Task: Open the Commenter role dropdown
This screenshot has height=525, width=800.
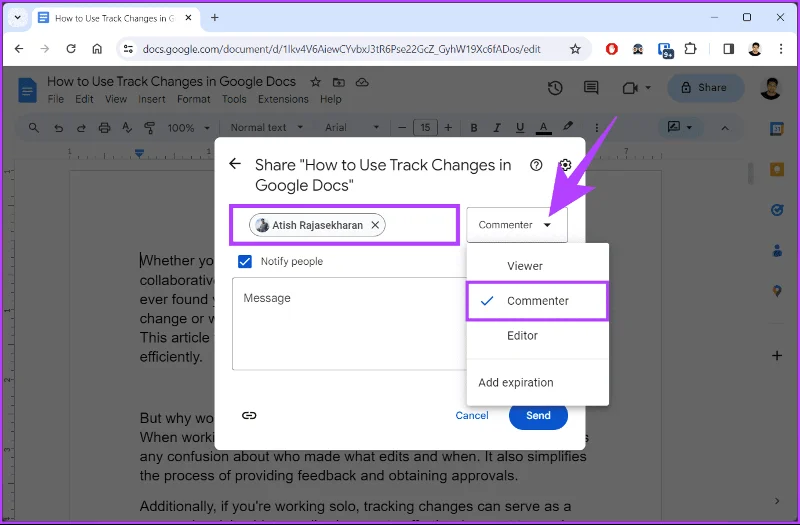Action: [x=516, y=225]
